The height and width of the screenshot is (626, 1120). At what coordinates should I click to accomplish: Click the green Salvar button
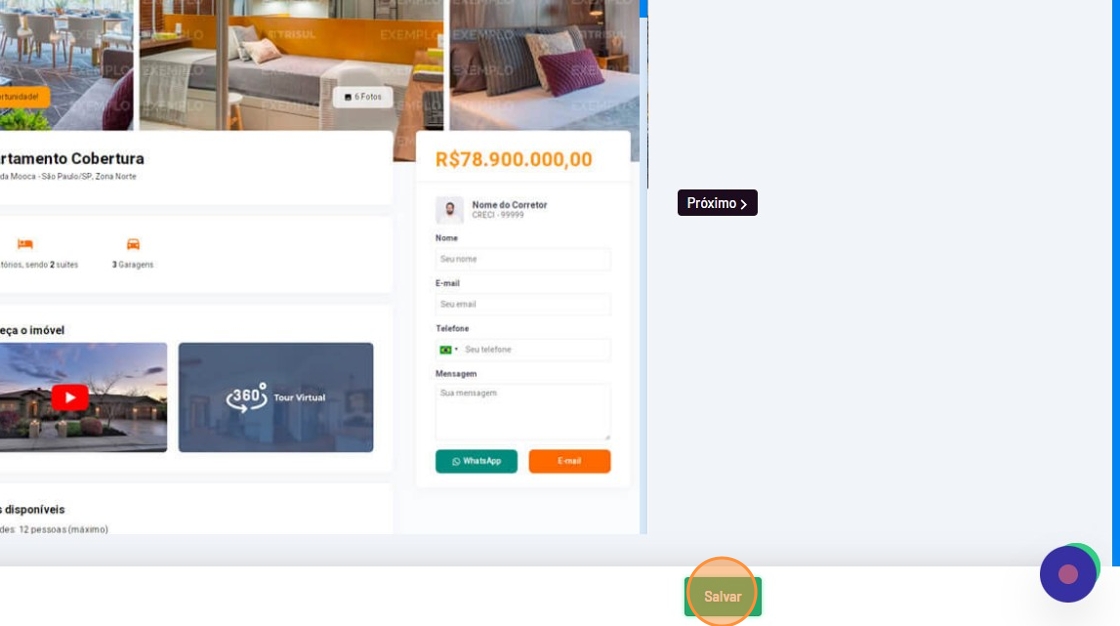point(723,597)
